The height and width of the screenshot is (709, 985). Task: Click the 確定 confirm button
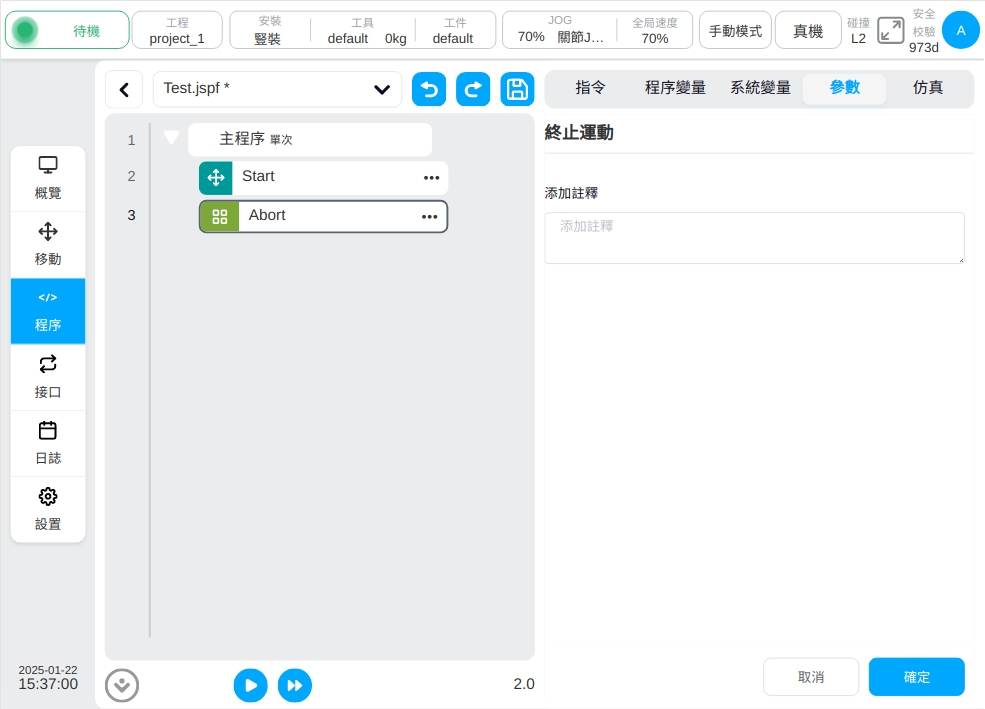point(917,677)
